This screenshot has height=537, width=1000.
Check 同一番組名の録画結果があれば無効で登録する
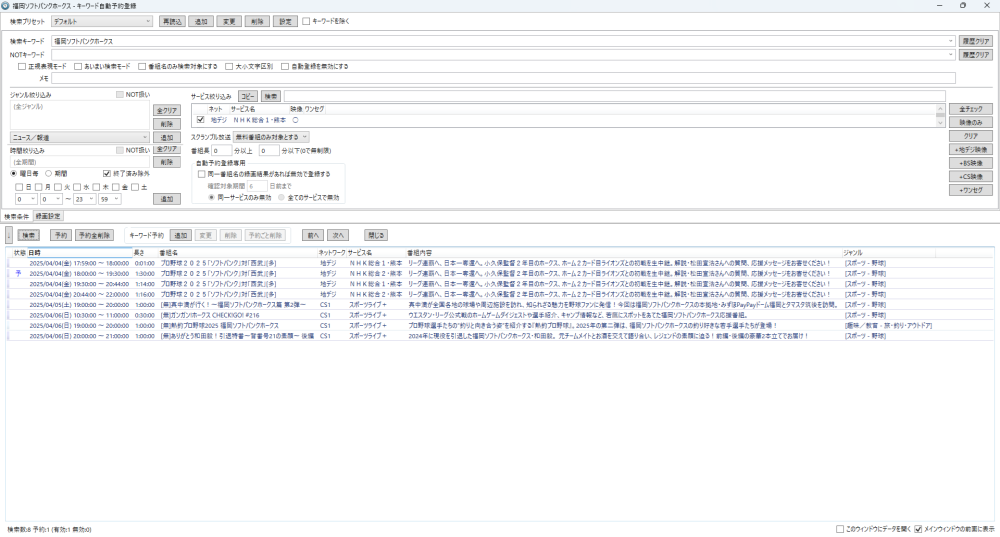pos(202,174)
